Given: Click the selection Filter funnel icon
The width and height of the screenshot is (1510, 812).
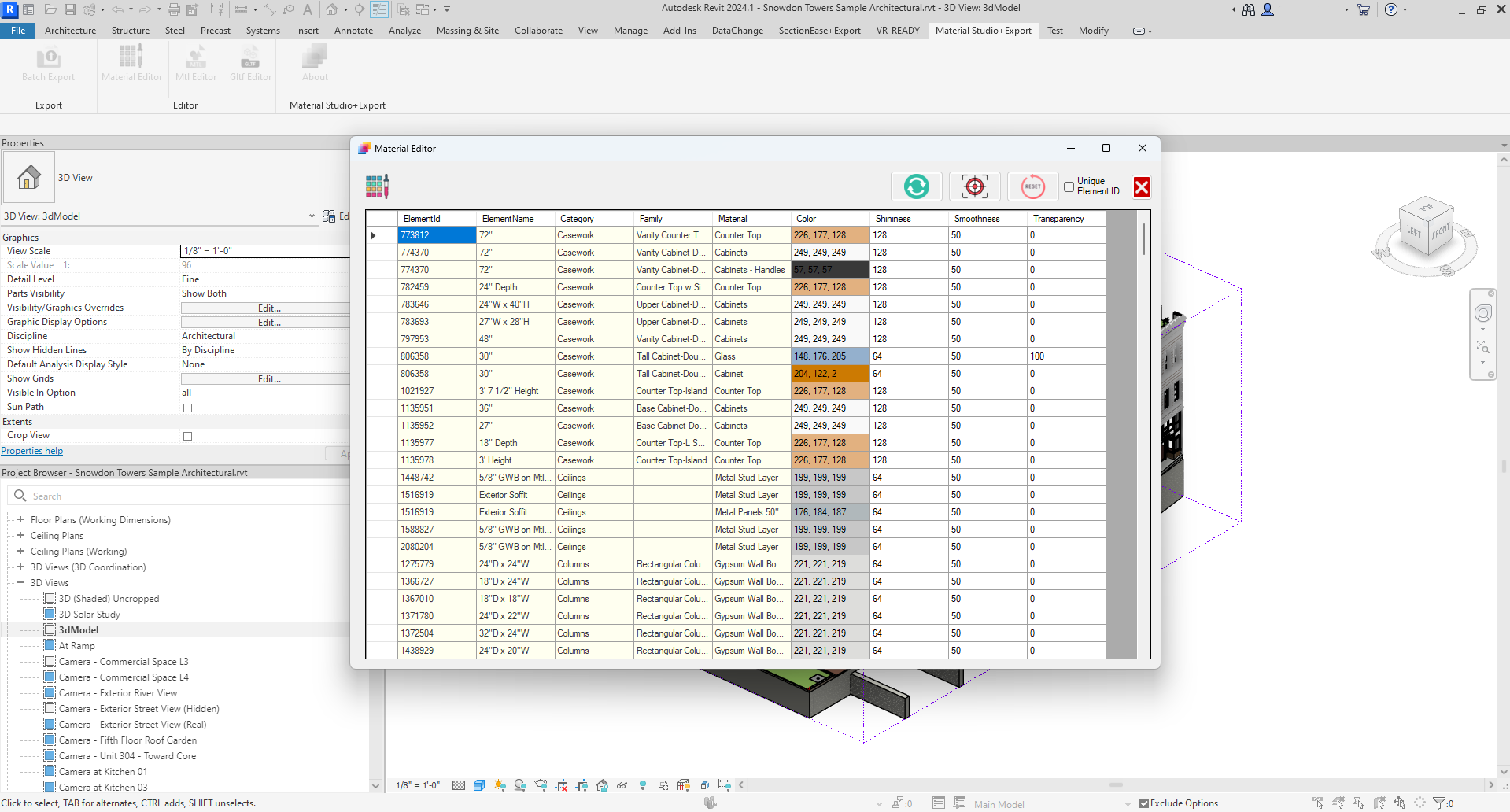Looking at the screenshot, I should [1439, 803].
